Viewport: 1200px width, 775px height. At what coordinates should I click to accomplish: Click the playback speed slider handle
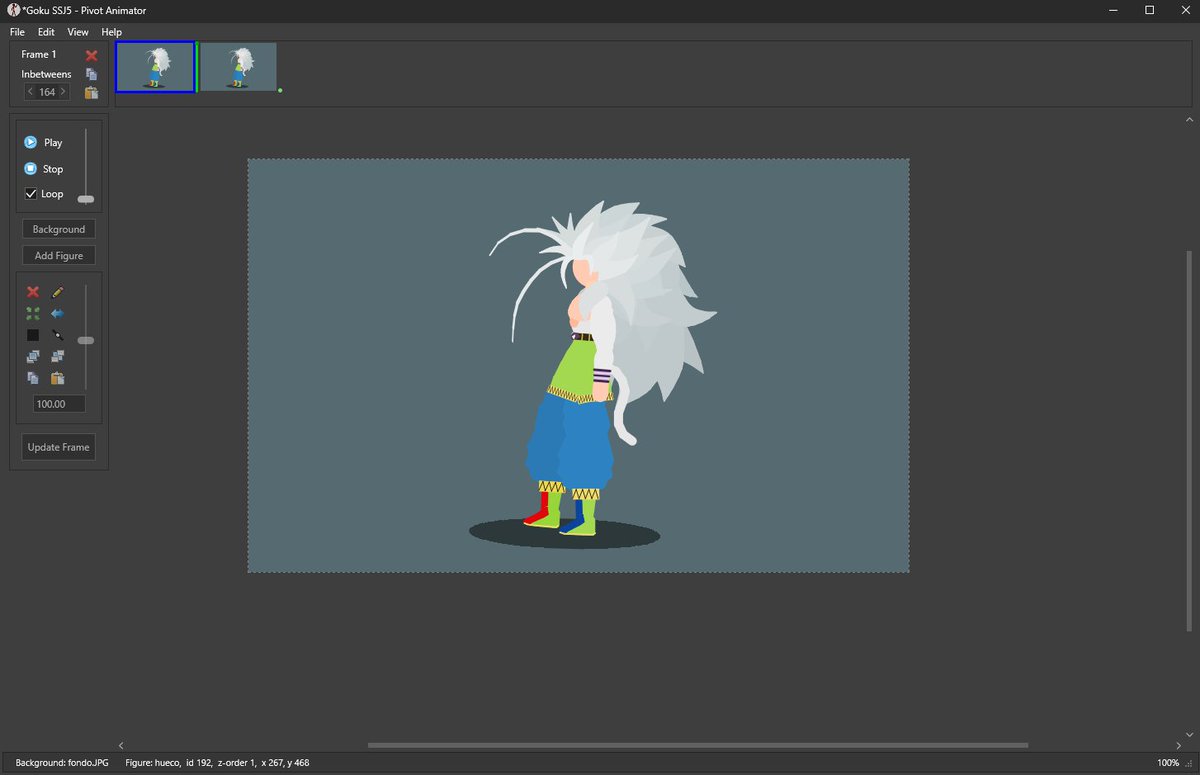tap(86, 199)
